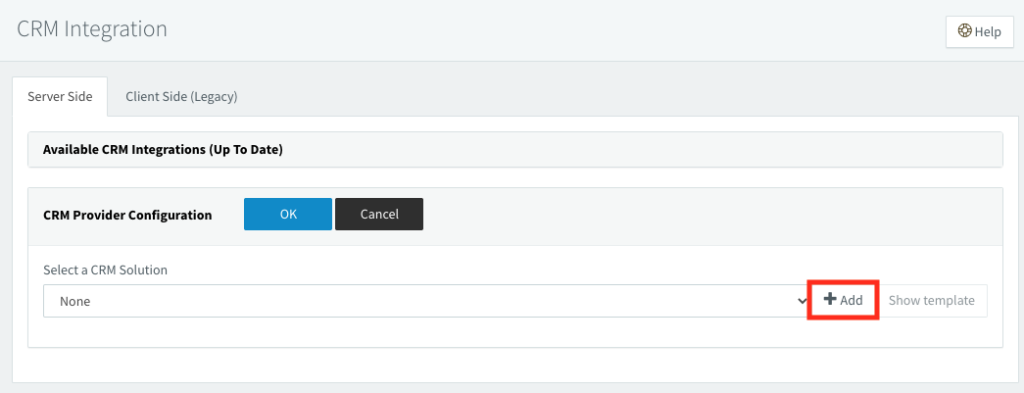Click the Show template button

pyautogui.click(x=931, y=300)
